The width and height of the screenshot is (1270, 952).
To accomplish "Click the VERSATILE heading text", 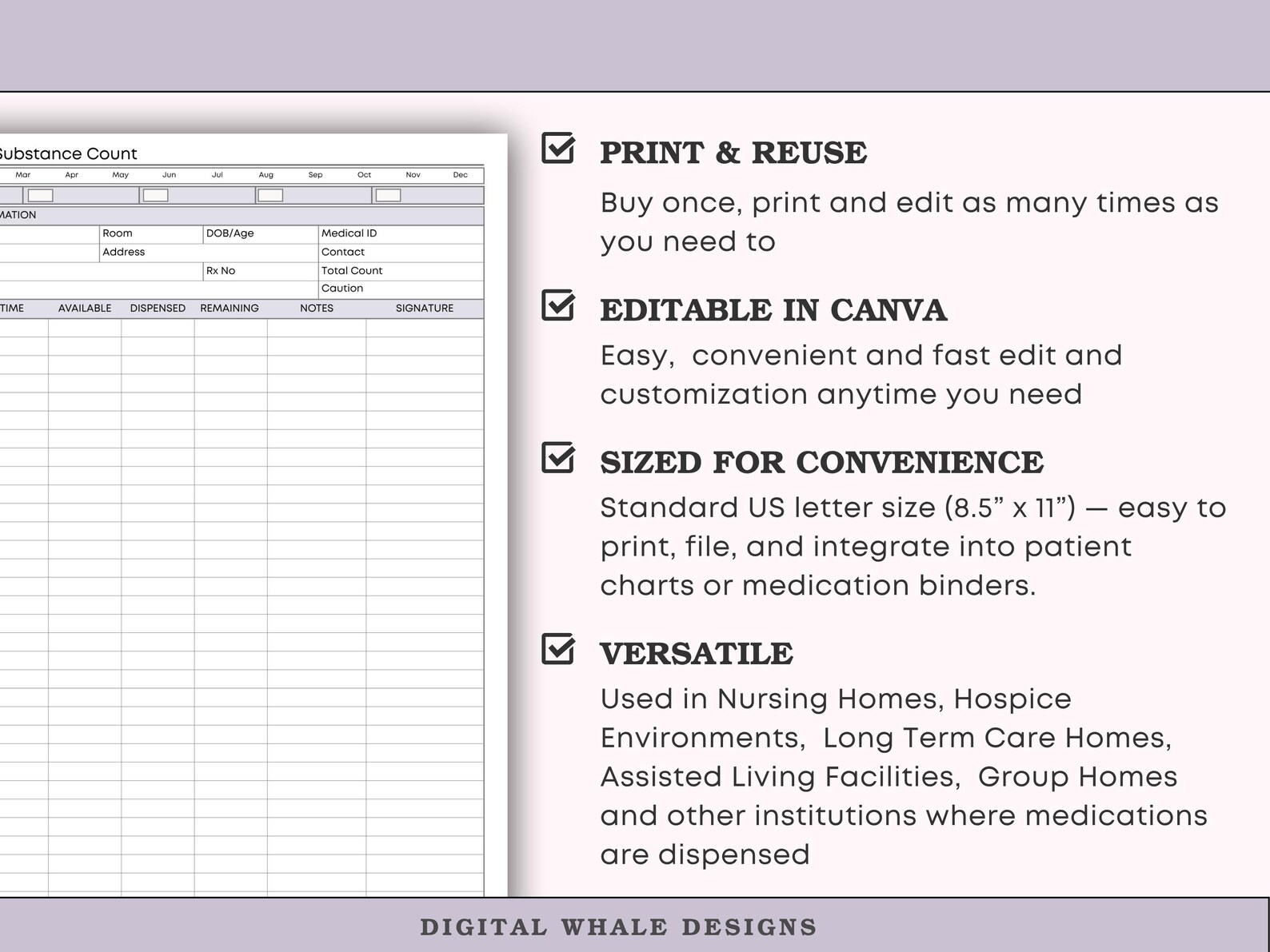I will 697,654.
